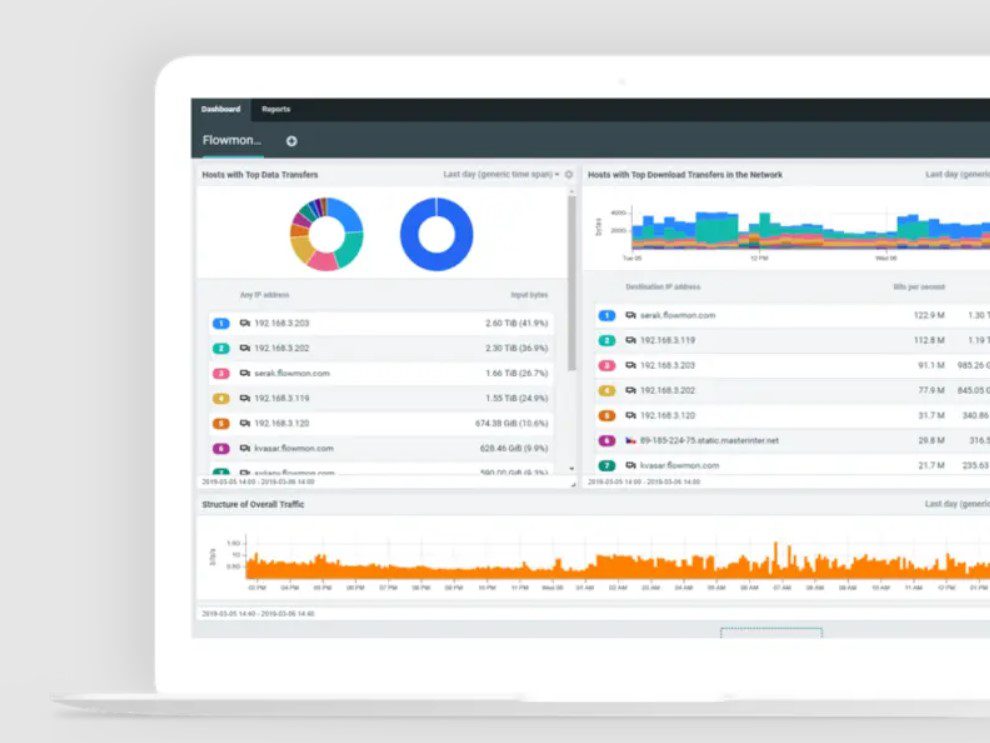Image resolution: width=990 pixels, height=743 pixels.
Task: Click the solid blue donut chart
Action: (436, 234)
